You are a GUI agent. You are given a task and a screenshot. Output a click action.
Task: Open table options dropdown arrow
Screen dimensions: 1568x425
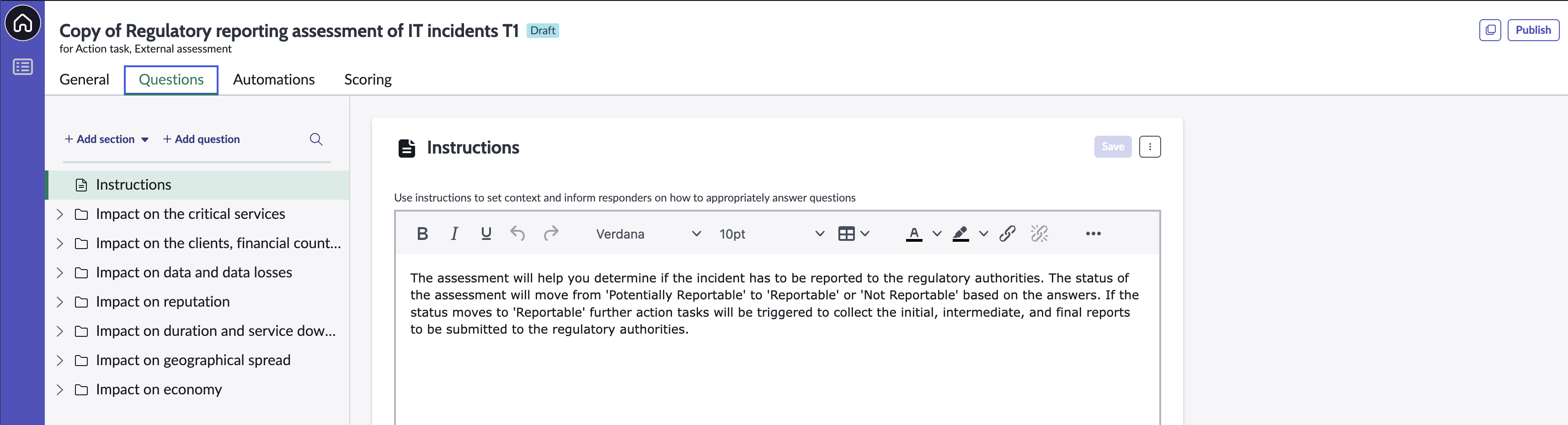coord(865,234)
